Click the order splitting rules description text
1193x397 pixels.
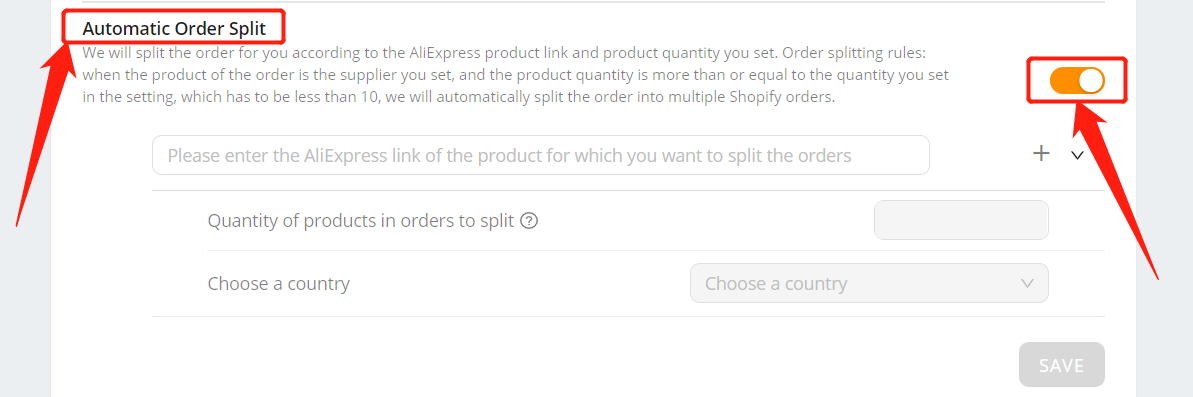(x=515, y=76)
